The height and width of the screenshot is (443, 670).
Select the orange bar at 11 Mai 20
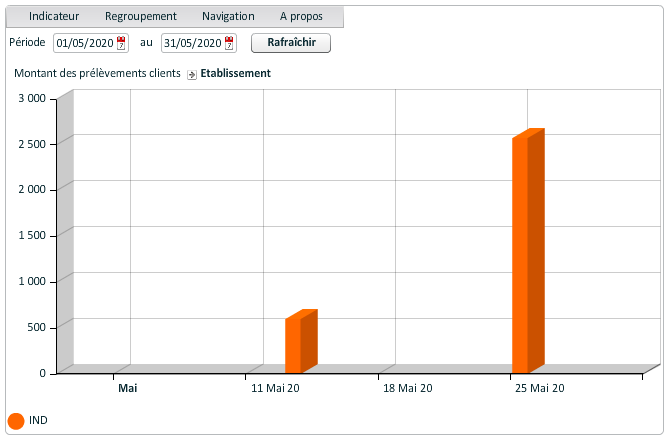click(x=301, y=341)
